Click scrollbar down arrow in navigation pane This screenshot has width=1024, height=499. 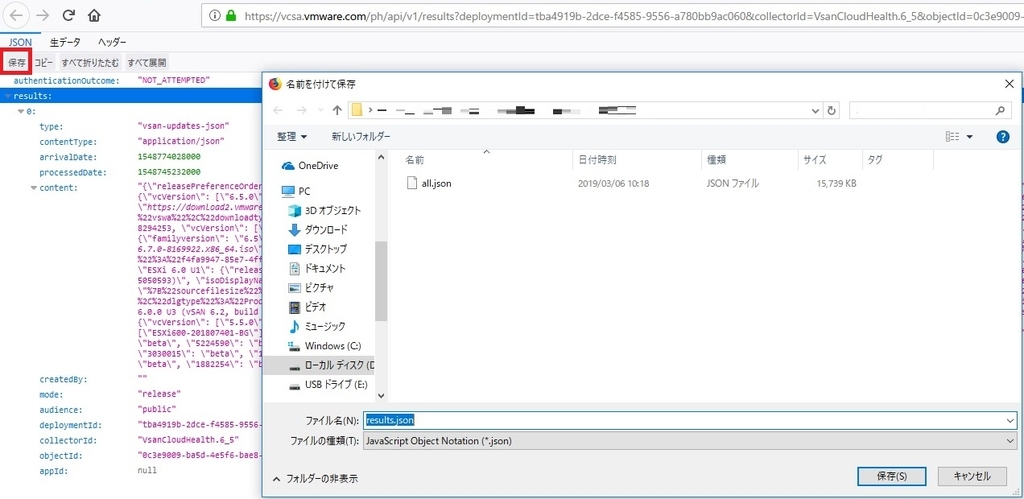pyautogui.click(x=381, y=396)
